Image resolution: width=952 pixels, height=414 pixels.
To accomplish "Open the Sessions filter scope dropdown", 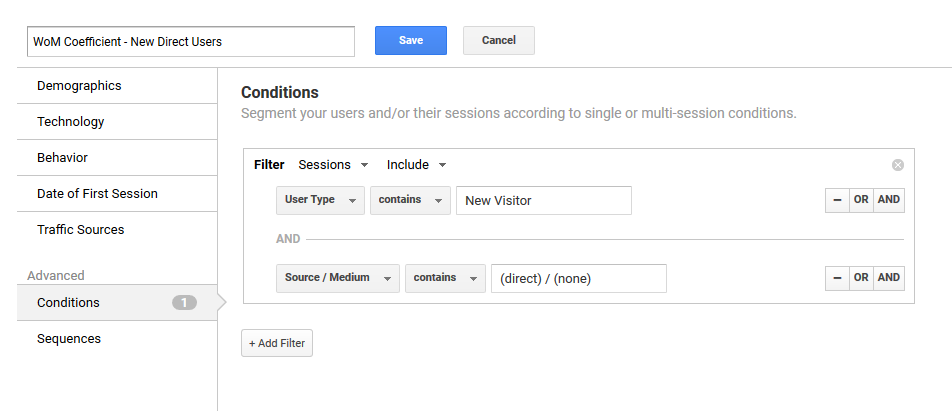I will 334,165.
